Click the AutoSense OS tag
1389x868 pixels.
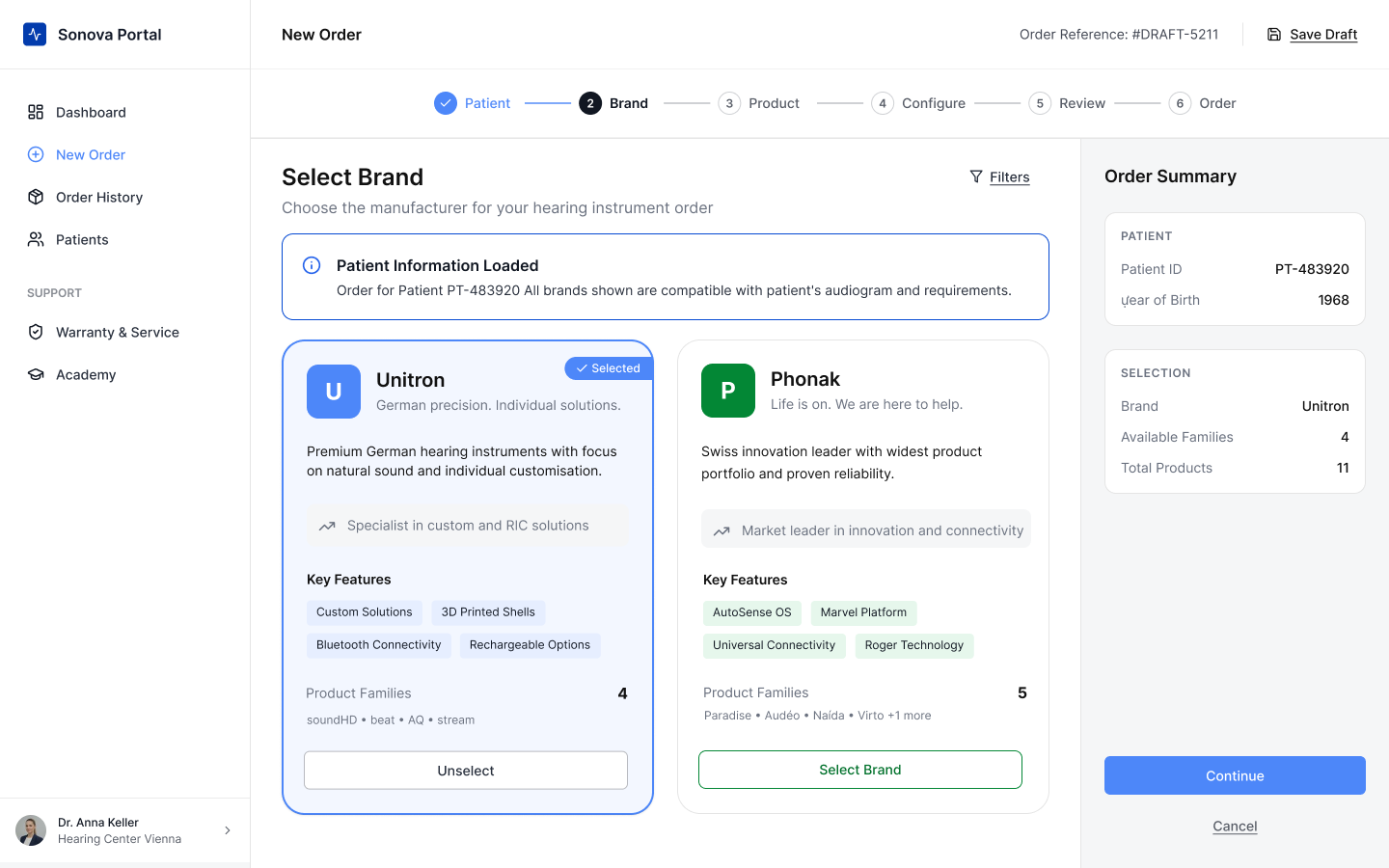(752, 612)
